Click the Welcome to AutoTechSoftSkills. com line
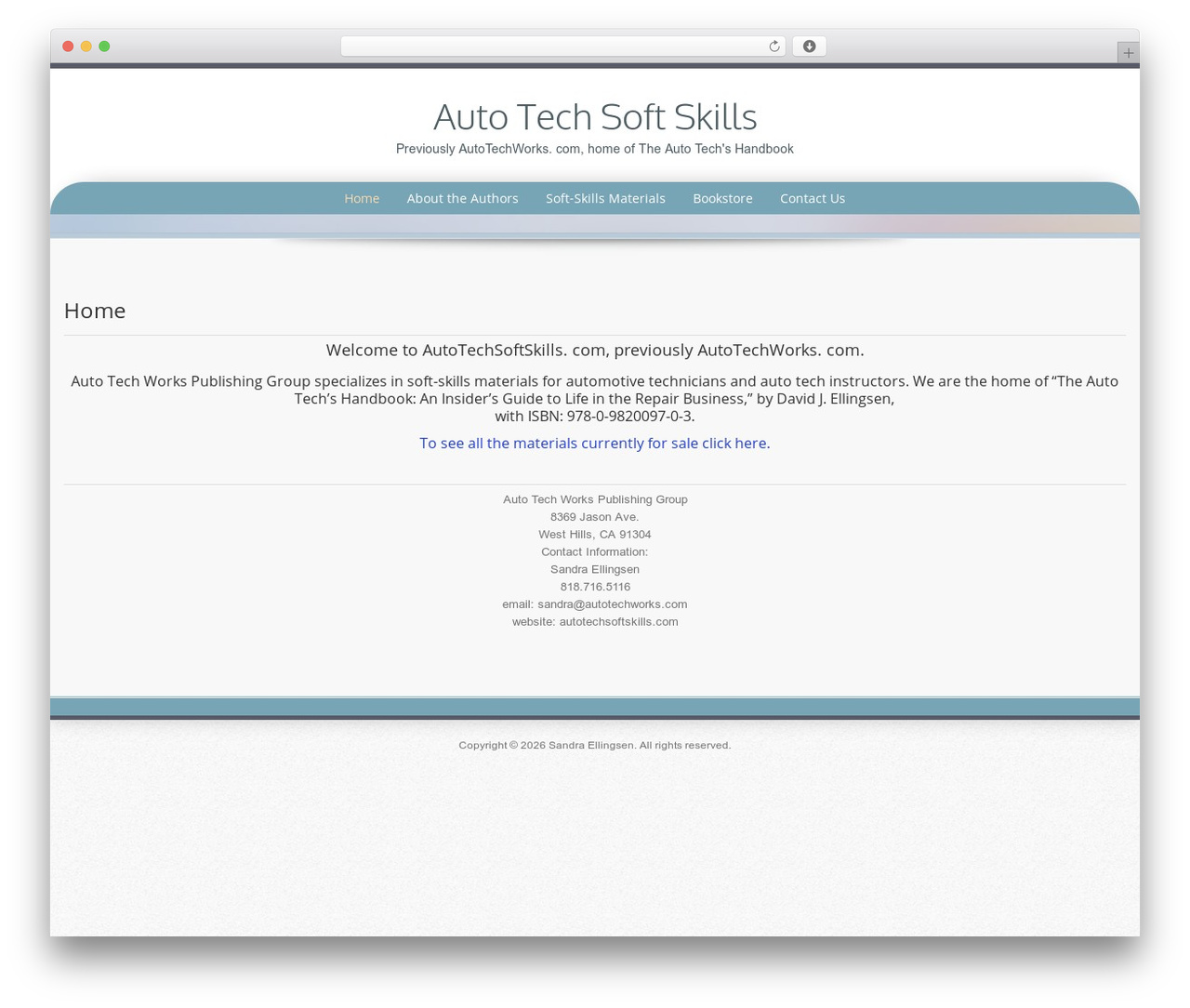The image size is (1190, 1008). pyautogui.click(x=595, y=350)
